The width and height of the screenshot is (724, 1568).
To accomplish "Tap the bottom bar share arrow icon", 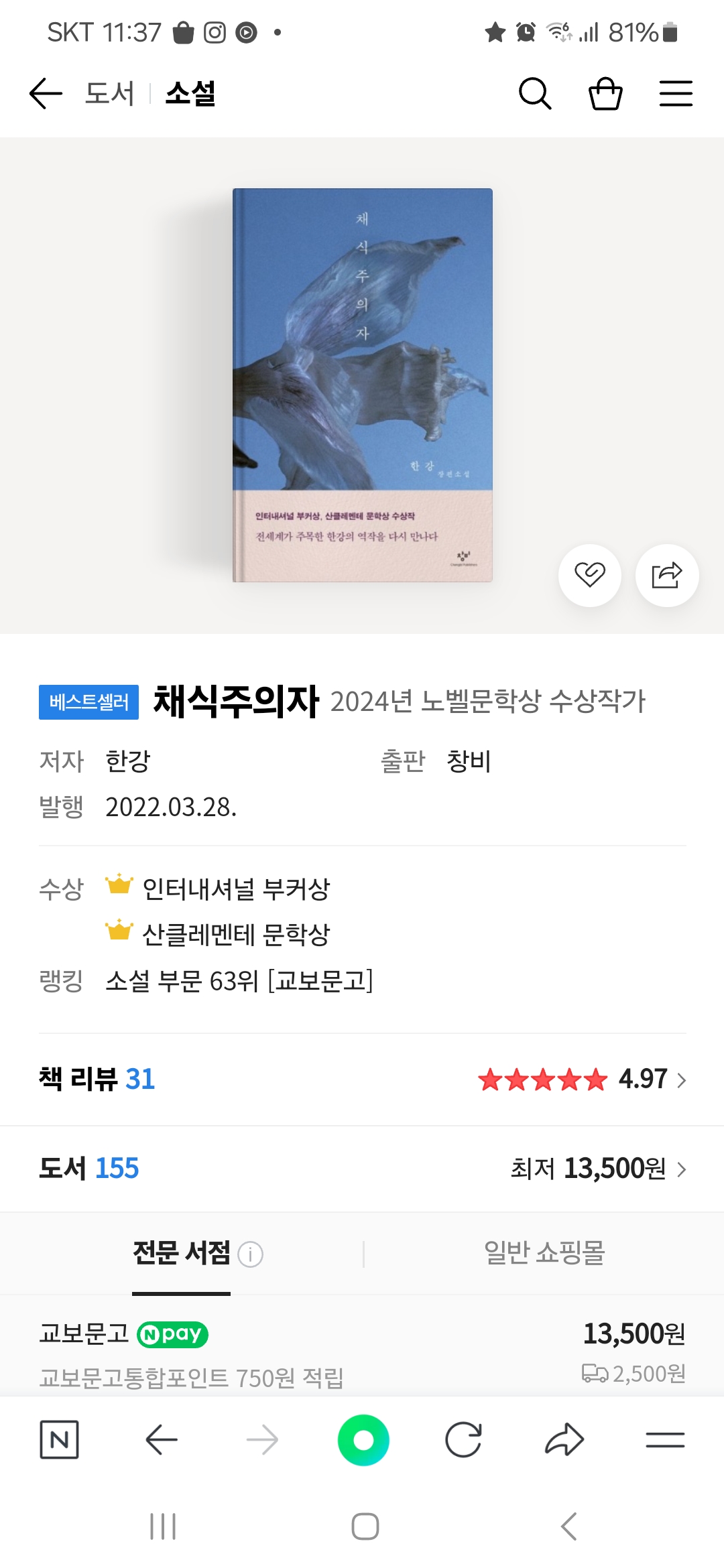I will pos(564,1439).
